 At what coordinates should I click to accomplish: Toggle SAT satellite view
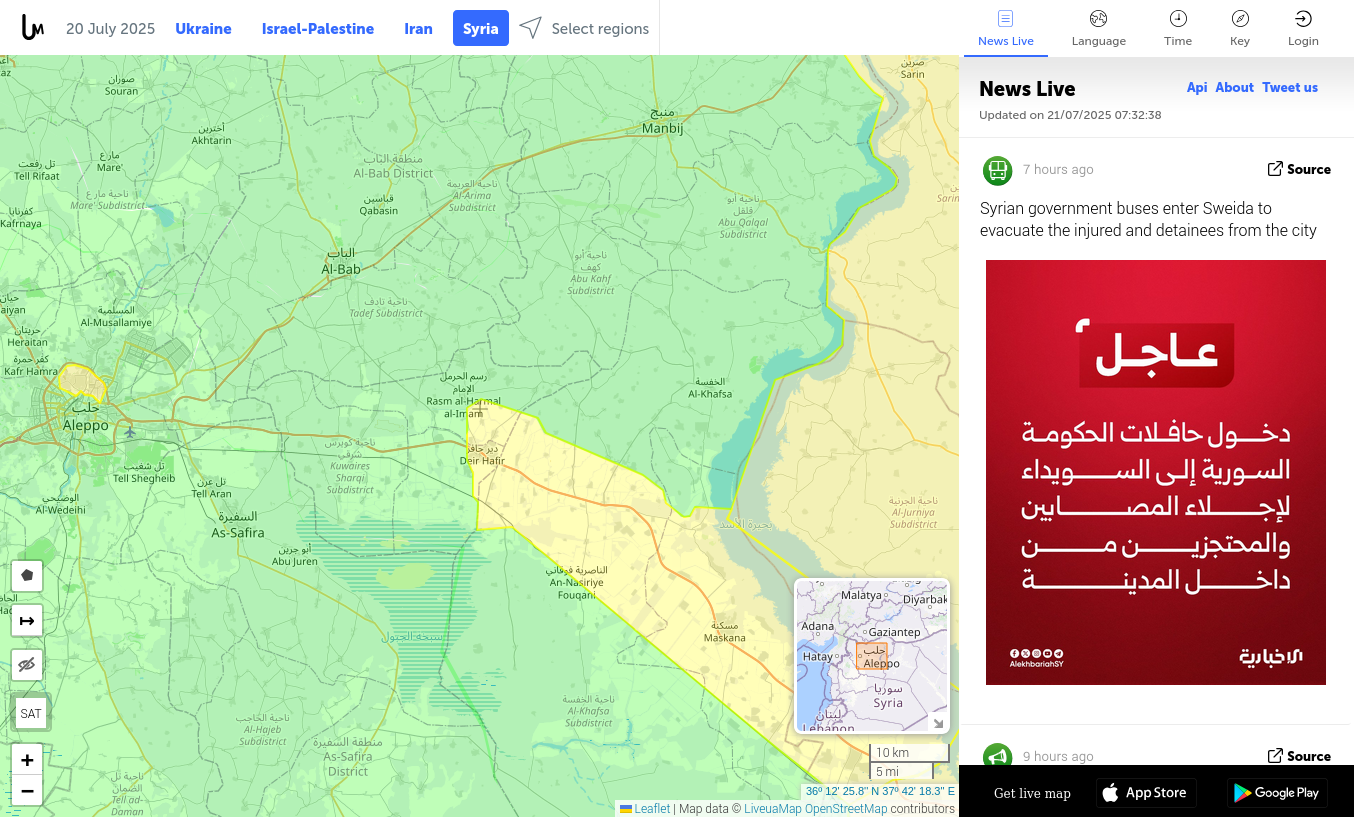click(31, 713)
